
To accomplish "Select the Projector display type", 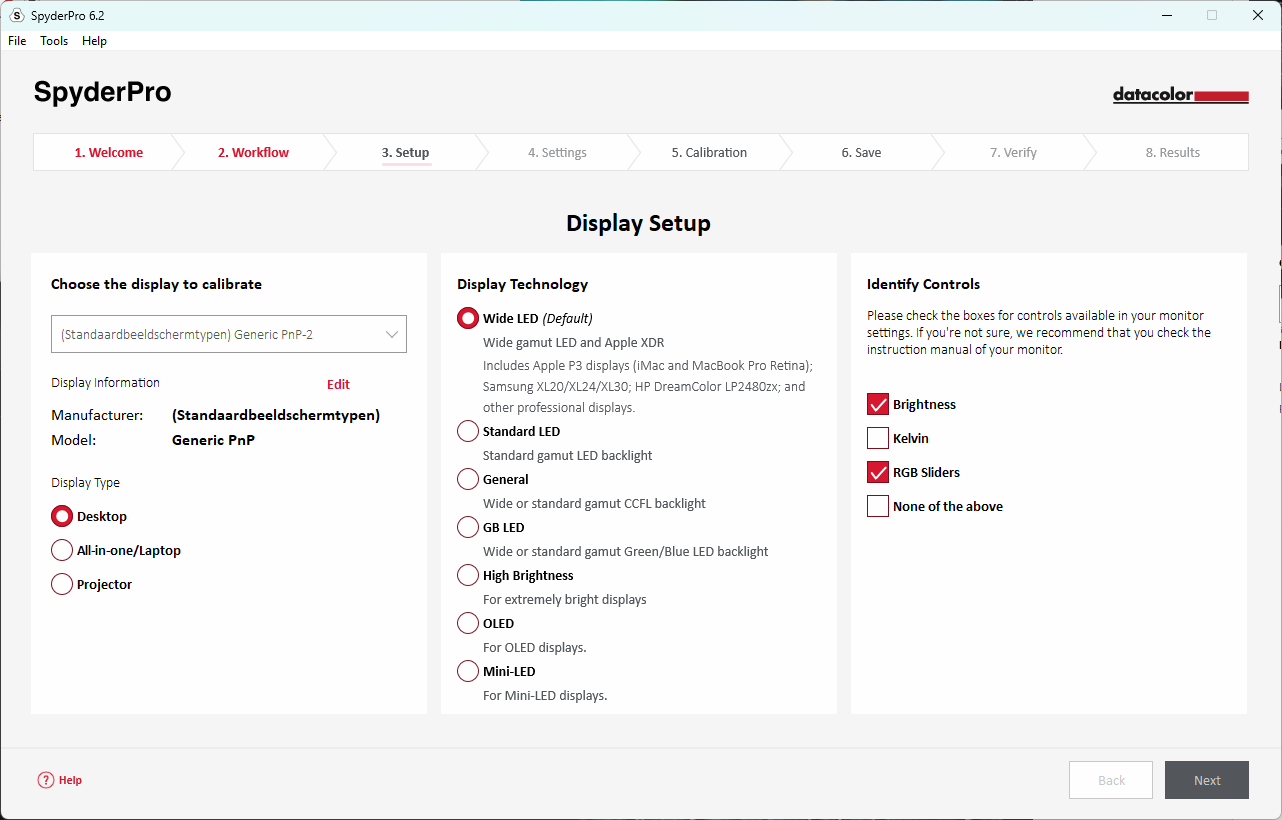I will (62, 584).
